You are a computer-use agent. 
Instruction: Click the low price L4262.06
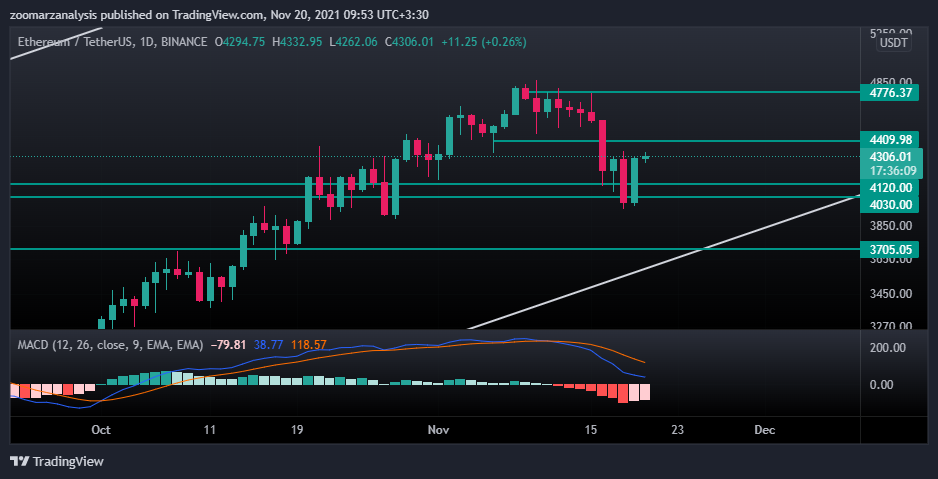coord(353,42)
